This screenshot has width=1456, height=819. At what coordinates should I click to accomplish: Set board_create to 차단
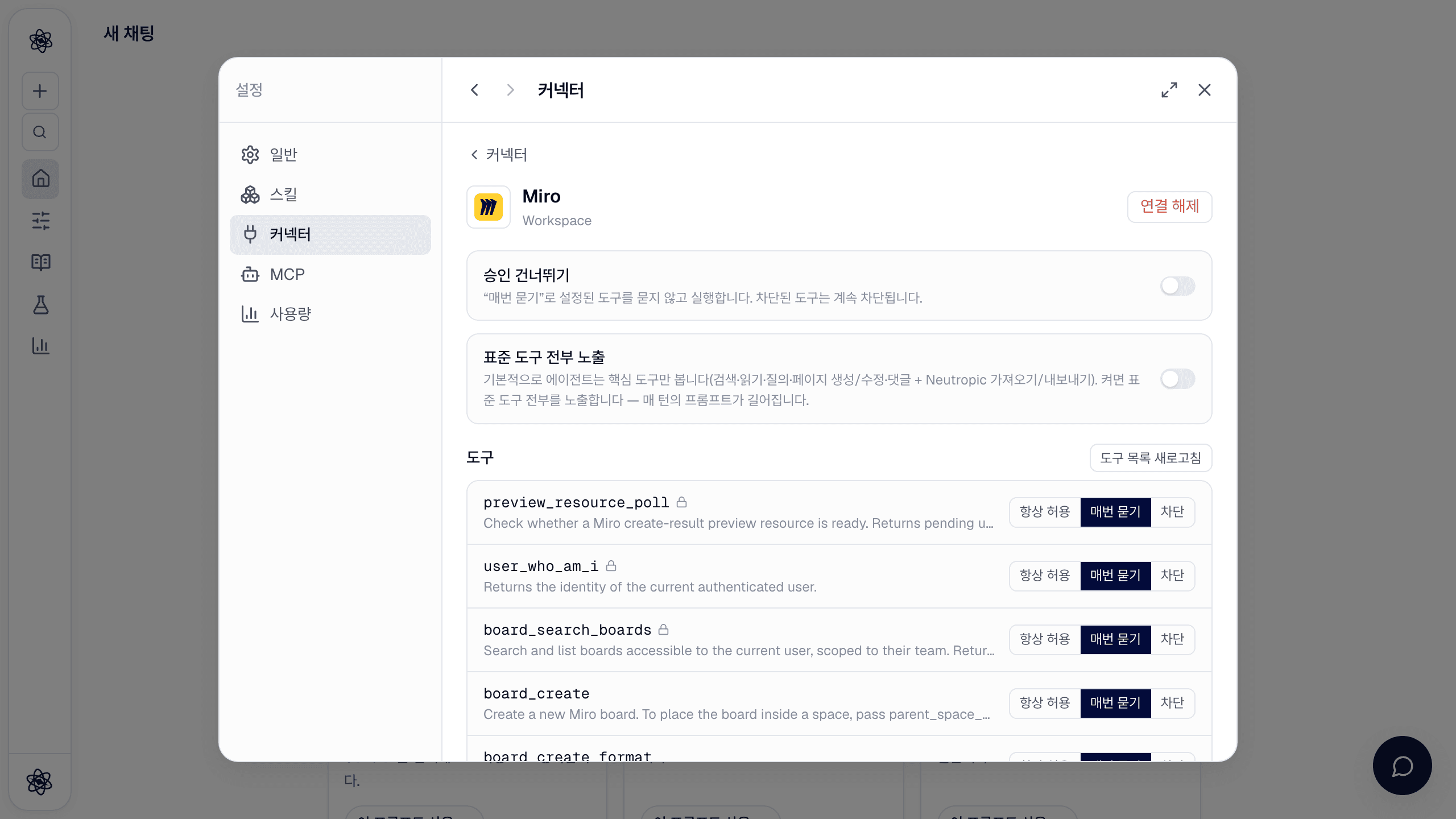pos(1172,703)
